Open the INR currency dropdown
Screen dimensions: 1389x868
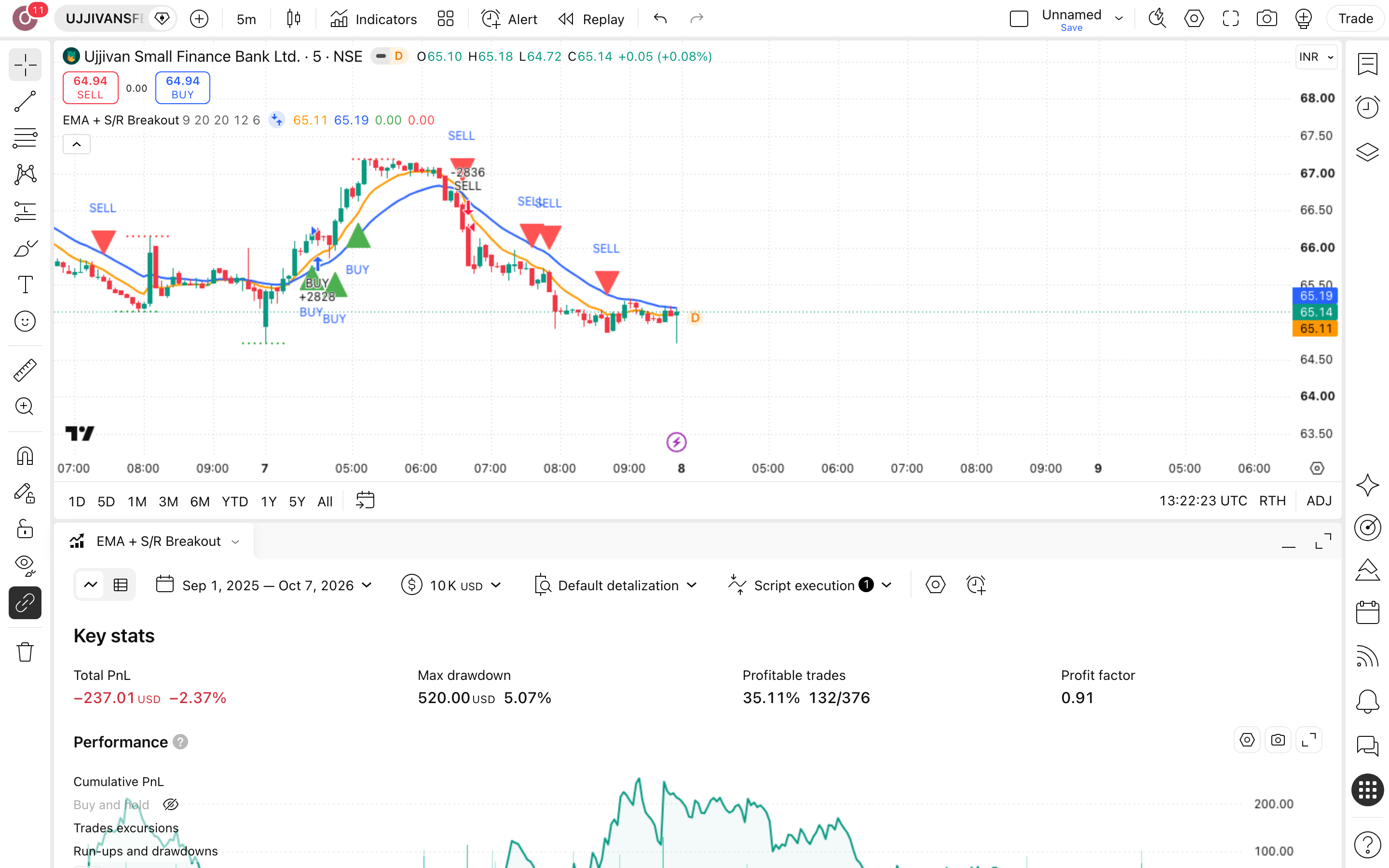(x=1316, y=57)
